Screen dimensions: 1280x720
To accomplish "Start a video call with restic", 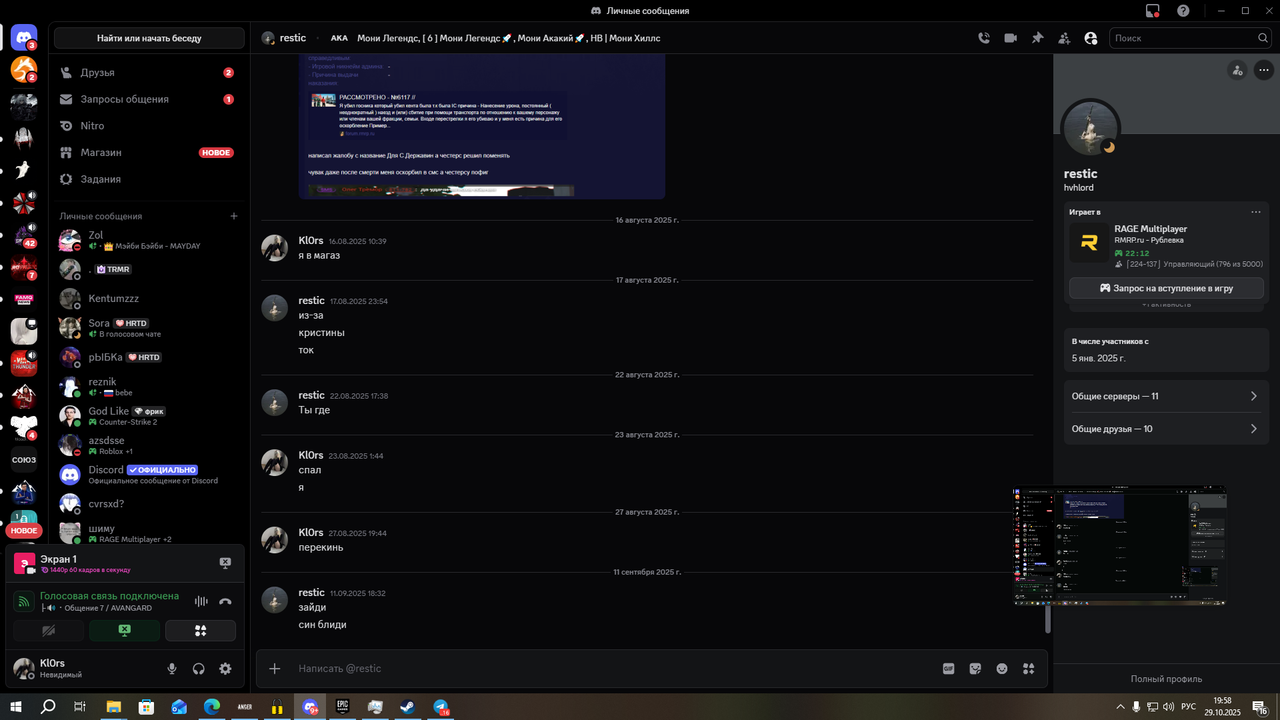I will 1010,38.
